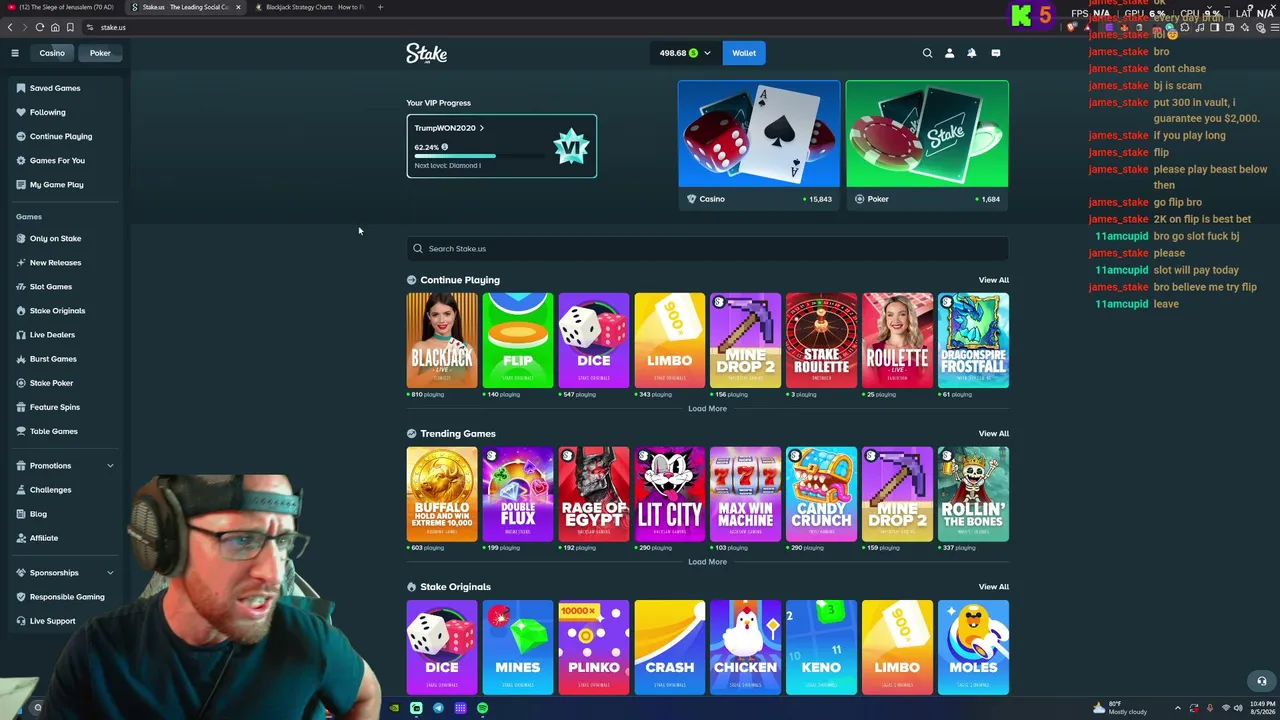
Task: Open Stake Roulette game
Action: coord(821,340)
